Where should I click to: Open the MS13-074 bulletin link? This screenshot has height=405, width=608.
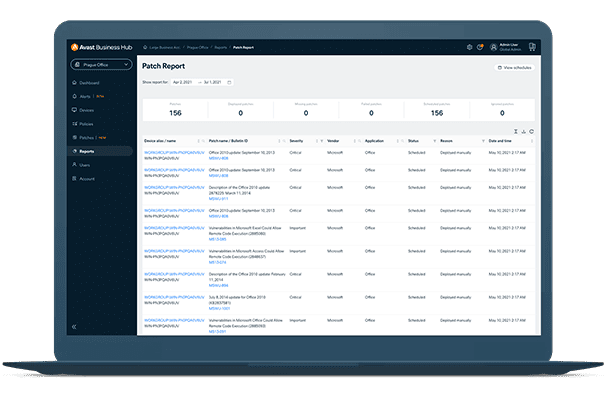[x=218, y=262]
